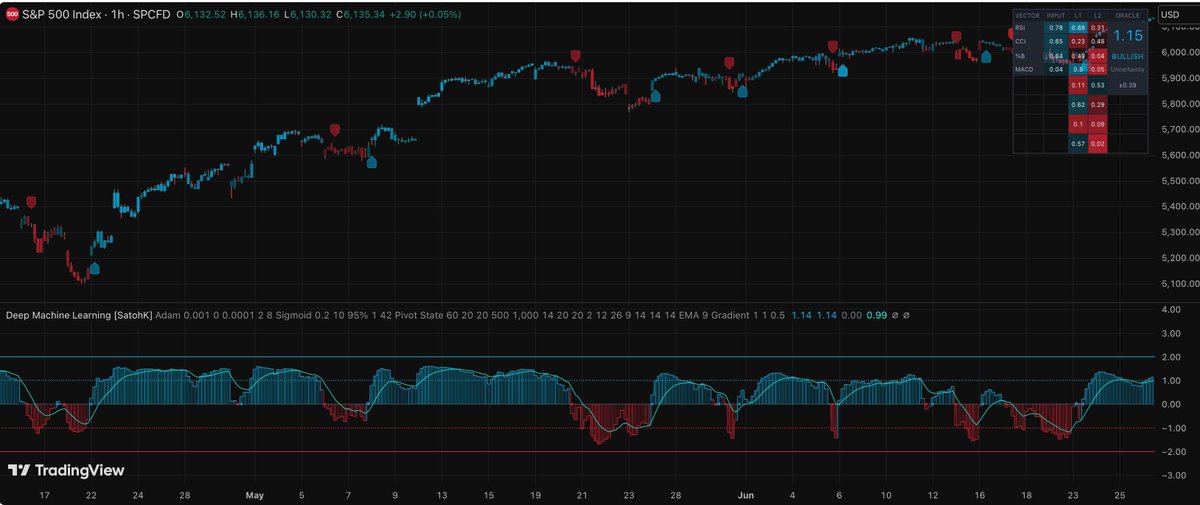Click the green 0.99 indicator value in legend

875,314
